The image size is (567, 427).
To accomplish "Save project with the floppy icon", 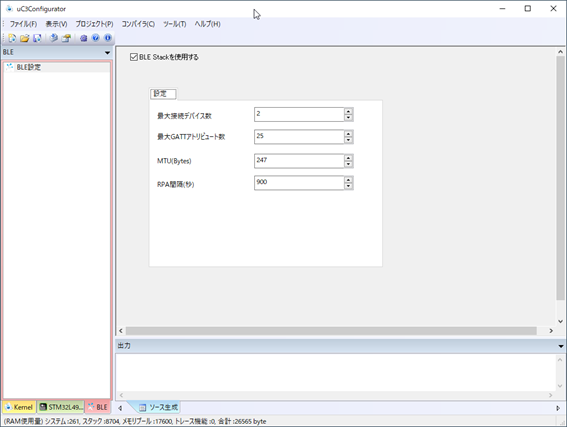I will pyautogui.click(x=37, y=38).
